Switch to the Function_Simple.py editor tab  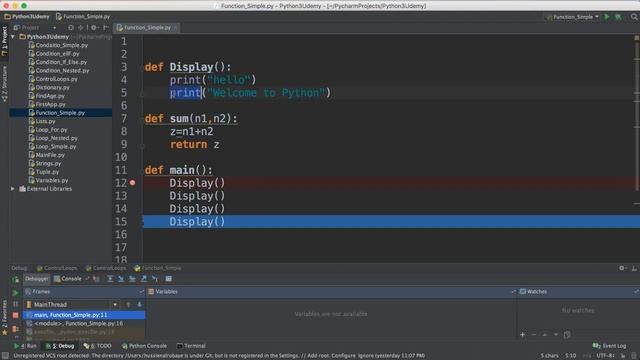147,28
